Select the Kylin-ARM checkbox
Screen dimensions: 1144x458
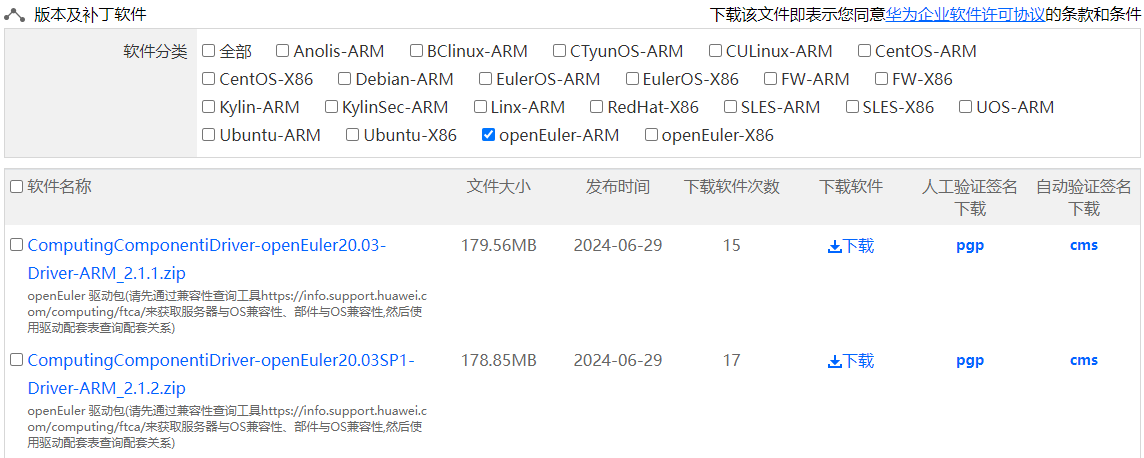pos(209,106)
